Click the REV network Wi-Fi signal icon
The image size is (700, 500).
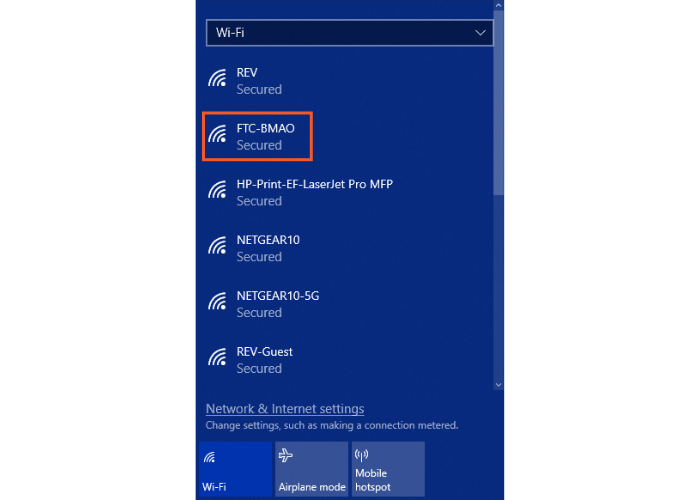pyautogui.click(x=217, y=78)
